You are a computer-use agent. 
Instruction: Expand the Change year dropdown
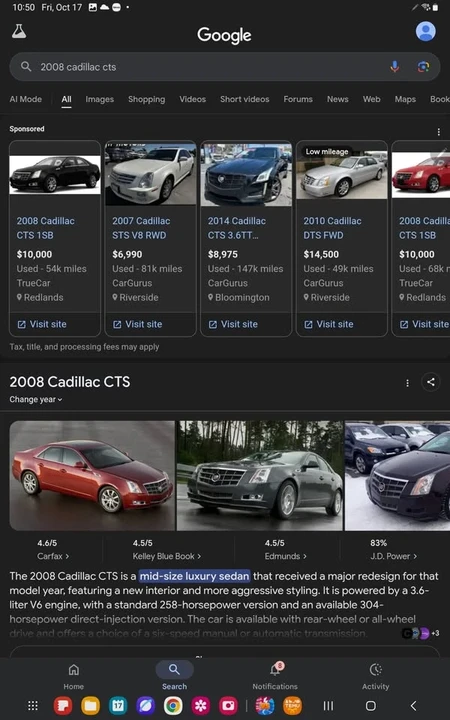click(36, 399)
